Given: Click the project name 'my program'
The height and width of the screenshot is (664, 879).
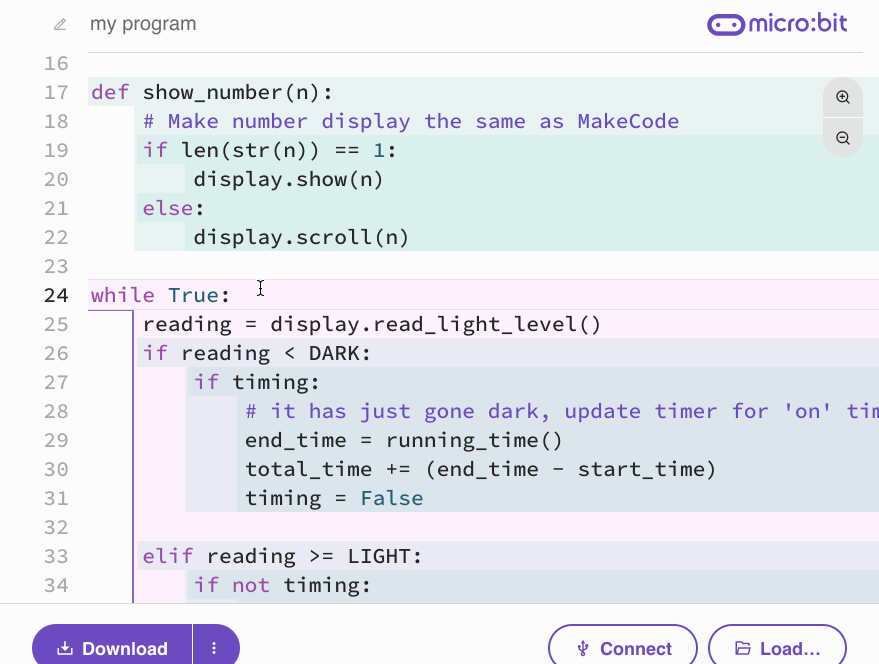Looking at the screenshot, I should tap(143, 23).
